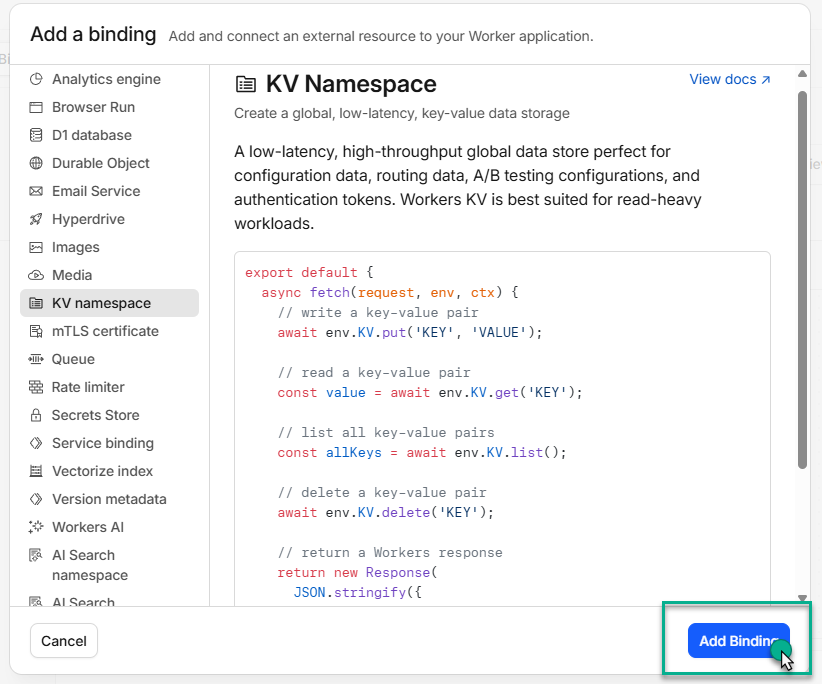Click comment '// return a Workers response'
The height and width of the screenshot is (684, 822).
390,553
